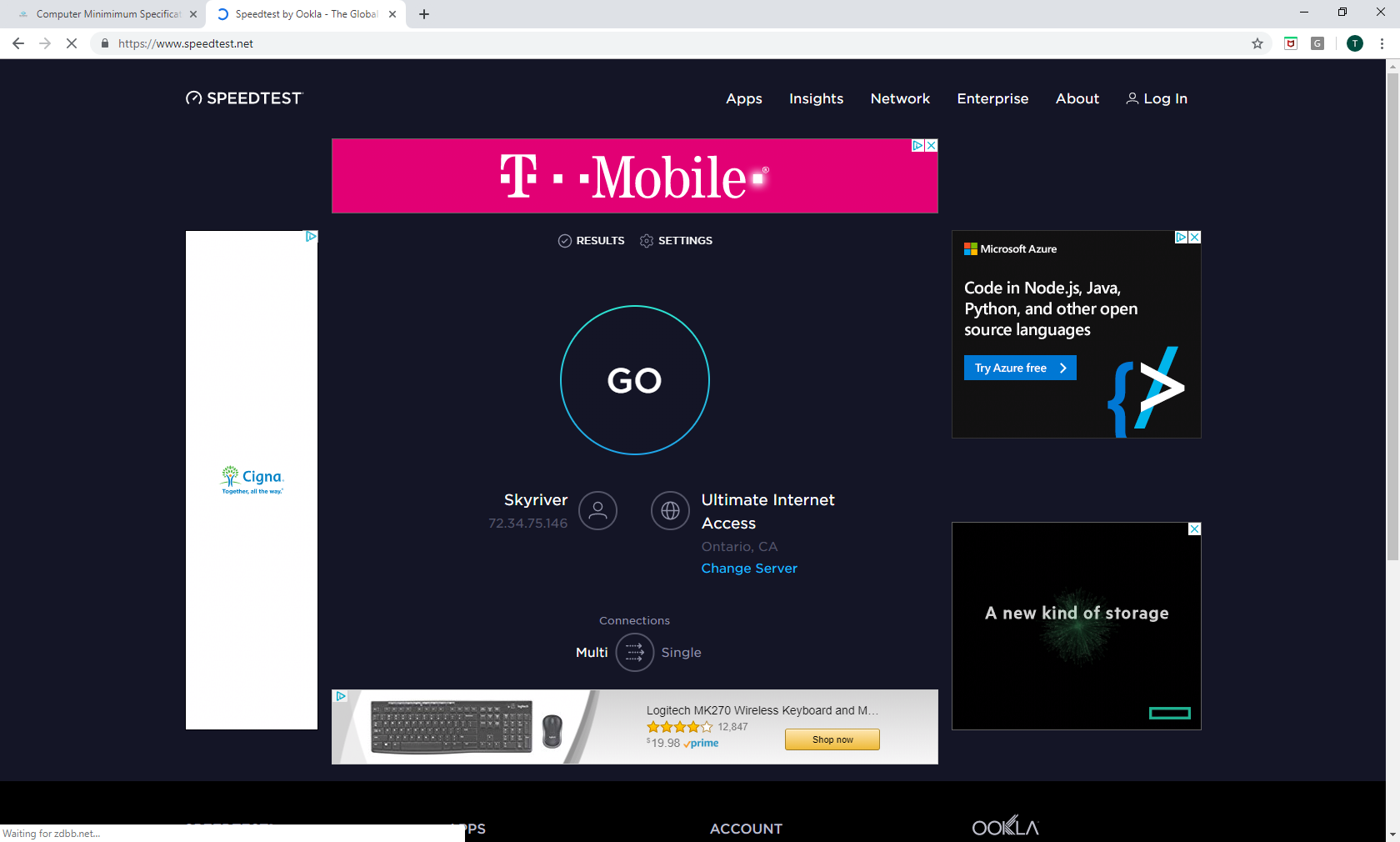Click Shop now on Logitech ad
The height and width of the screenshot is (842, 1400).
(832, 739)
